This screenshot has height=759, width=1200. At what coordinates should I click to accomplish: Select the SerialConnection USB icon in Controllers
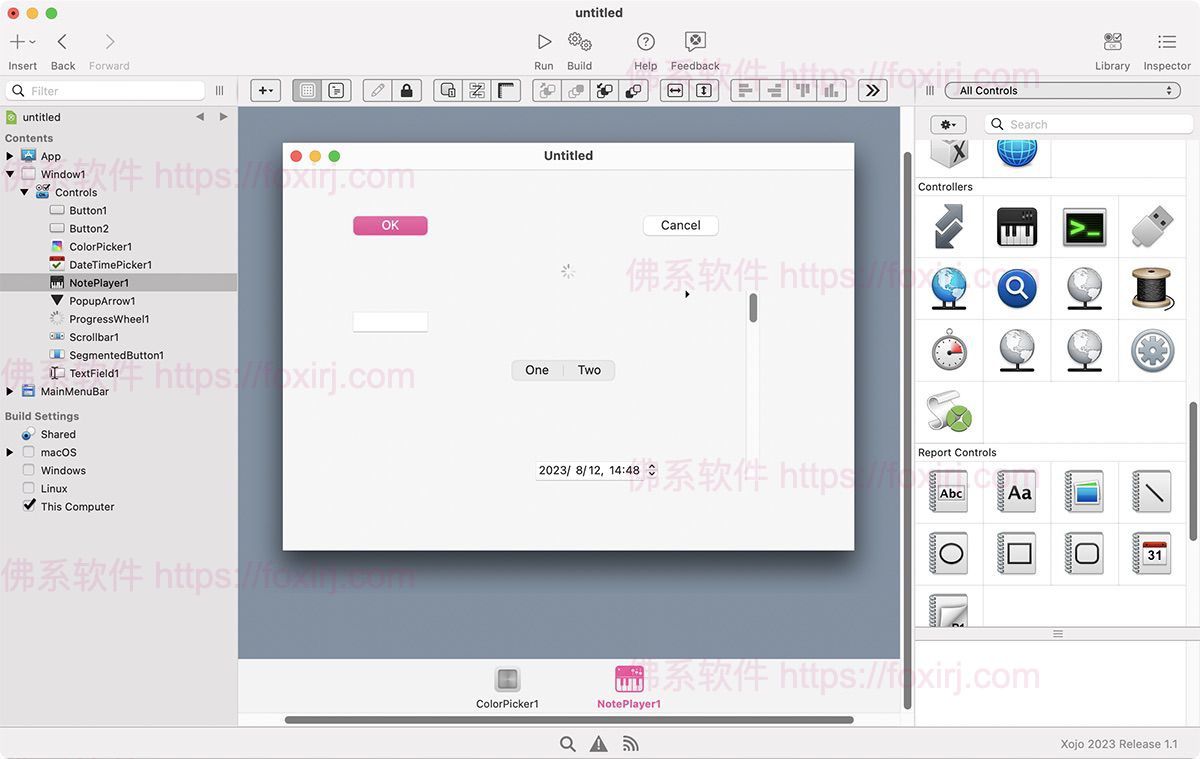click(x=1152, y=227)
